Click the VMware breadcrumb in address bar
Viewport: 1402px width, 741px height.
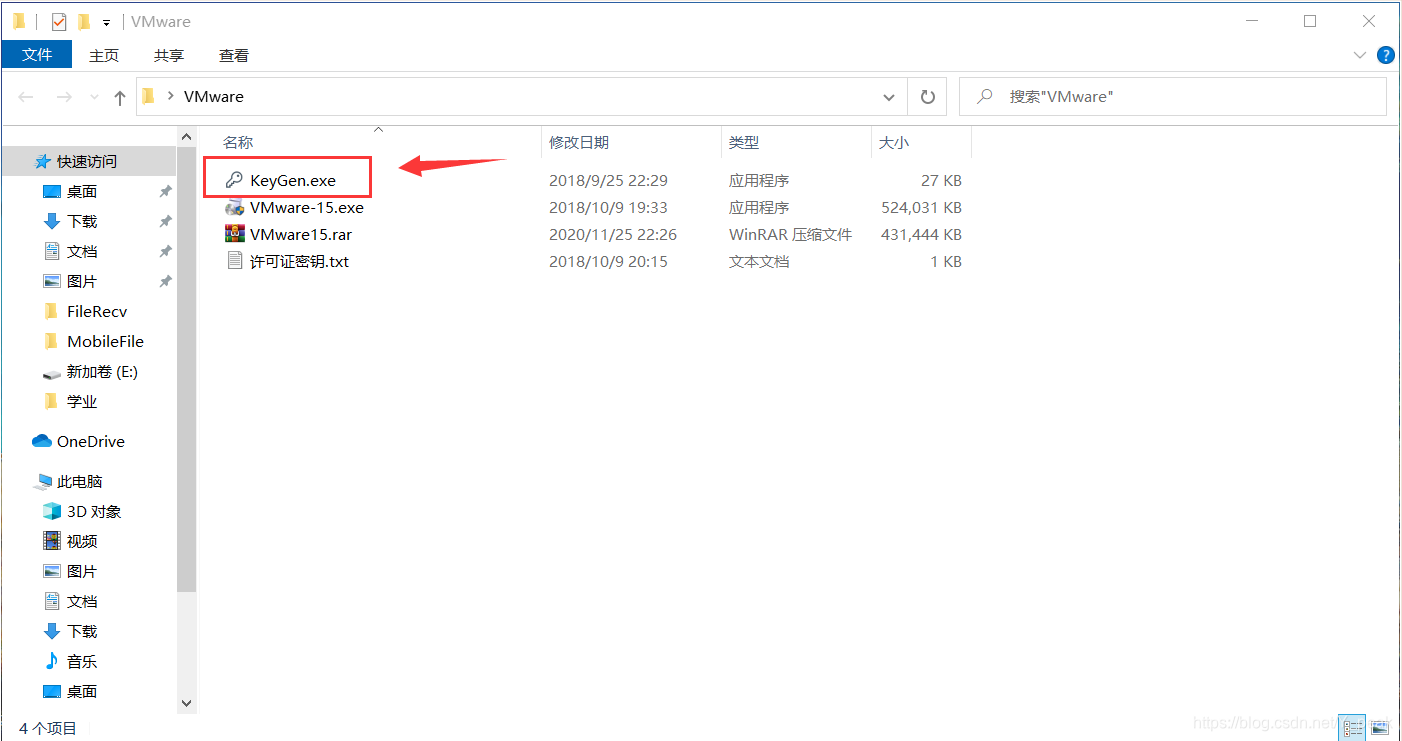coord(214,96)
